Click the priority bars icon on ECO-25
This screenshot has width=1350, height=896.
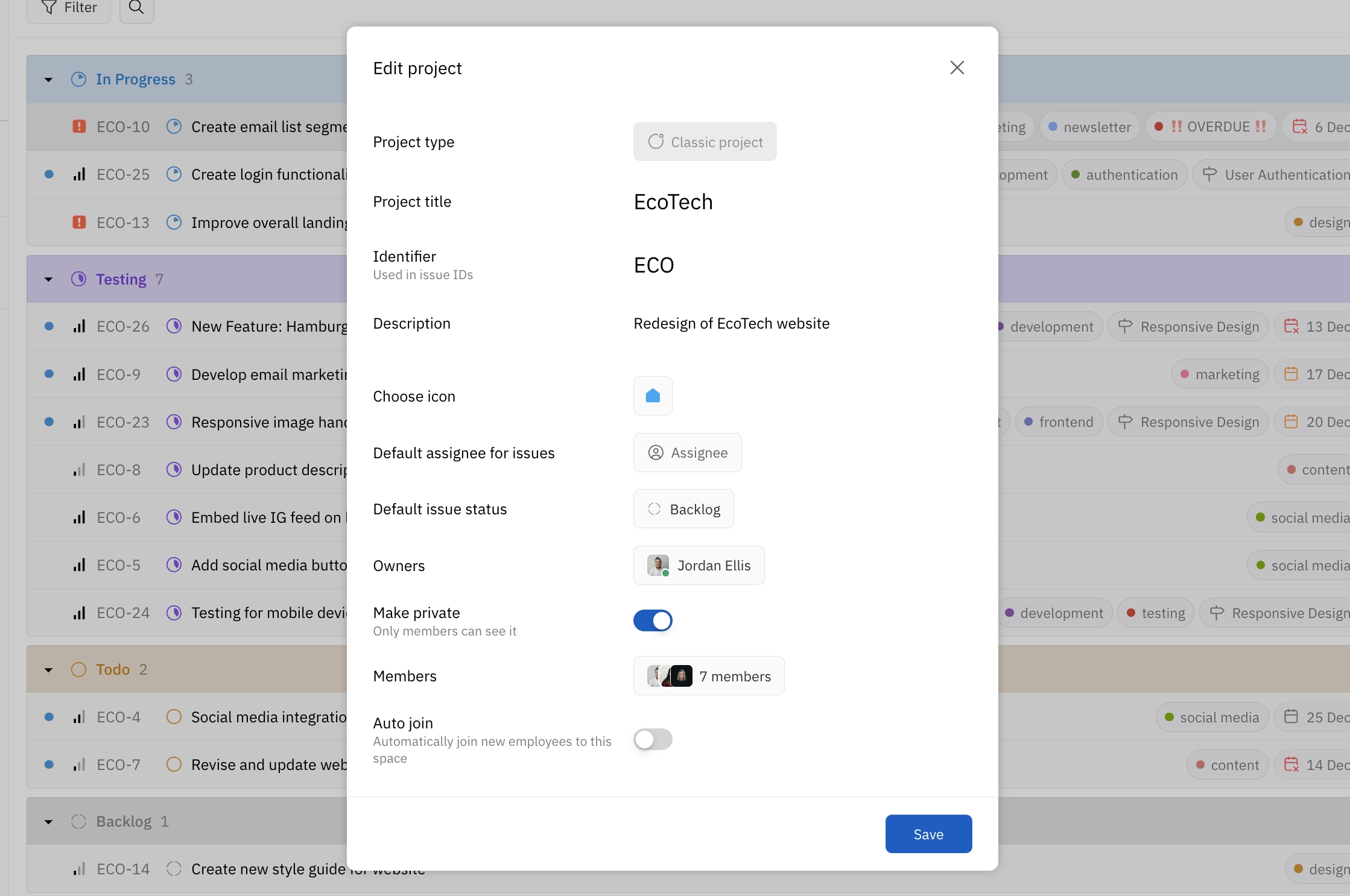click(79, 174)
